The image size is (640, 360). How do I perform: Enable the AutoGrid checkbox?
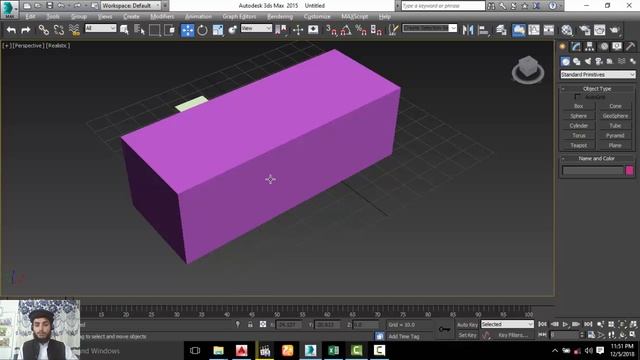tap(577, 97)
